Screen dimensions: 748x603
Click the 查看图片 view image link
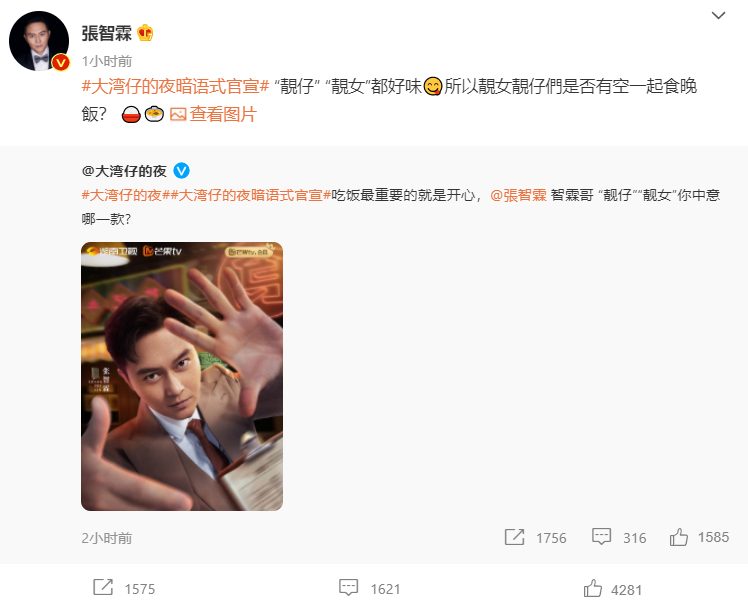coord(223,114)
